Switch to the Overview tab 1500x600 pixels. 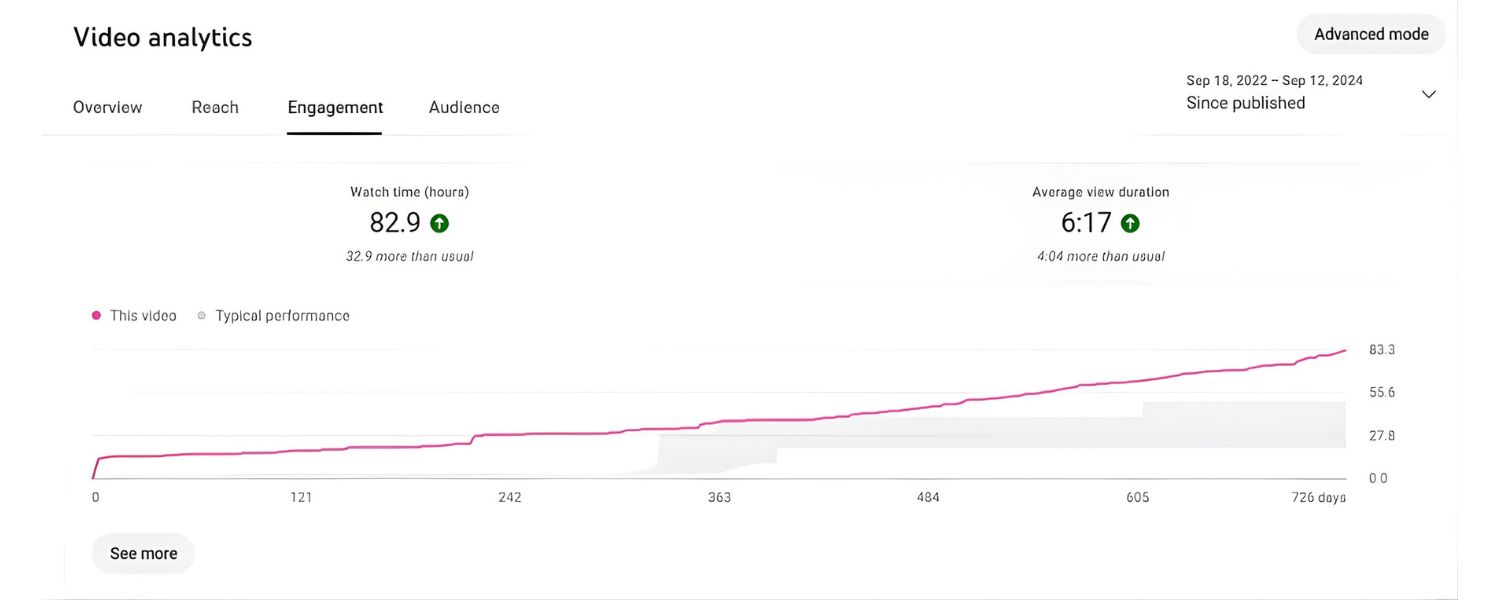(107, 107)
